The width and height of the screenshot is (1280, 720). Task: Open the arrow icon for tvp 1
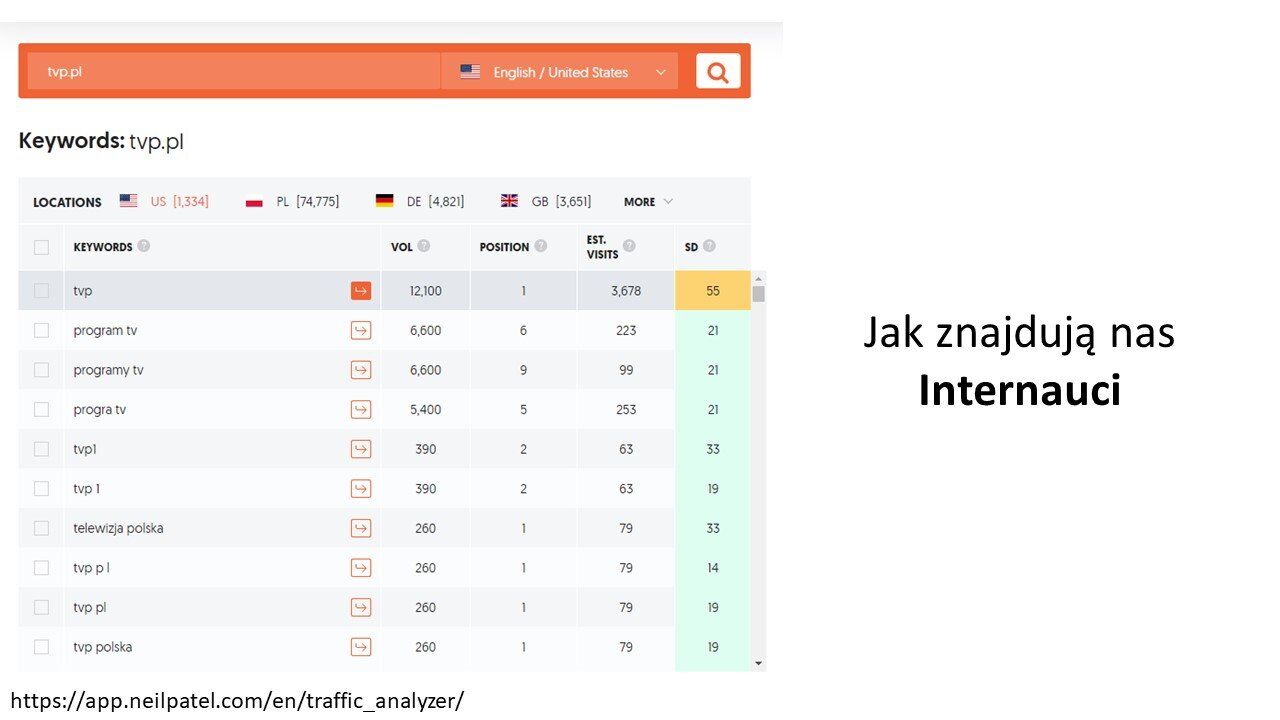361,489
